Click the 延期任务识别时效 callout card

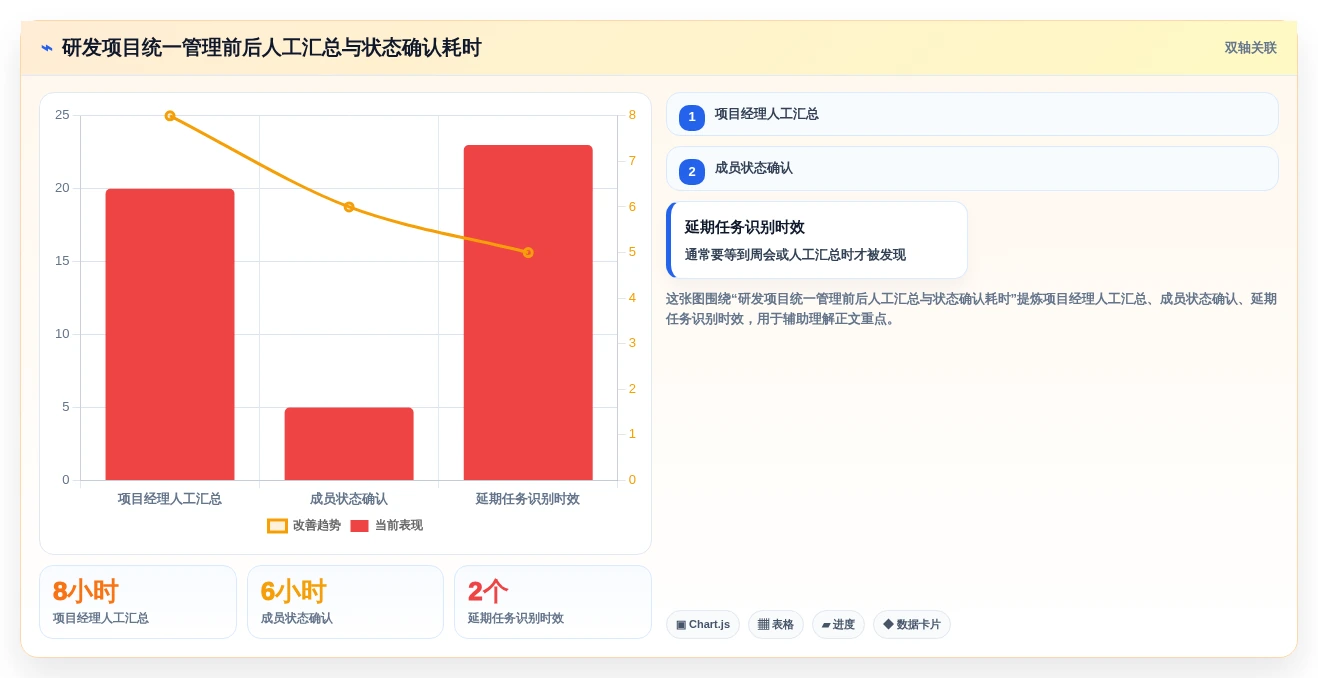tap(817, 240)
